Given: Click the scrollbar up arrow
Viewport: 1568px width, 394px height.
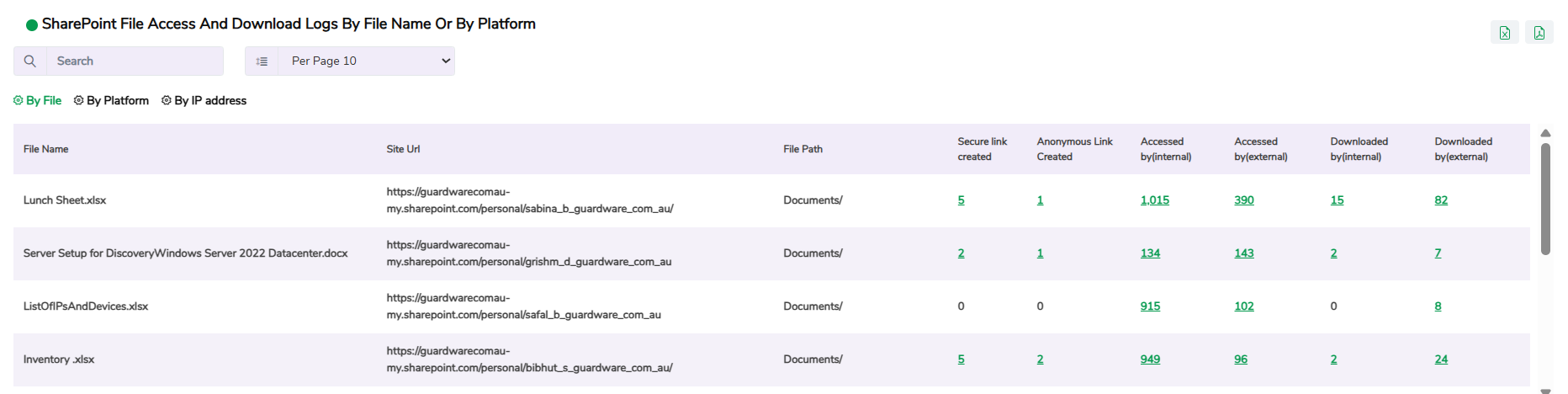Looking at the screenshot, I should (1545, 133).
